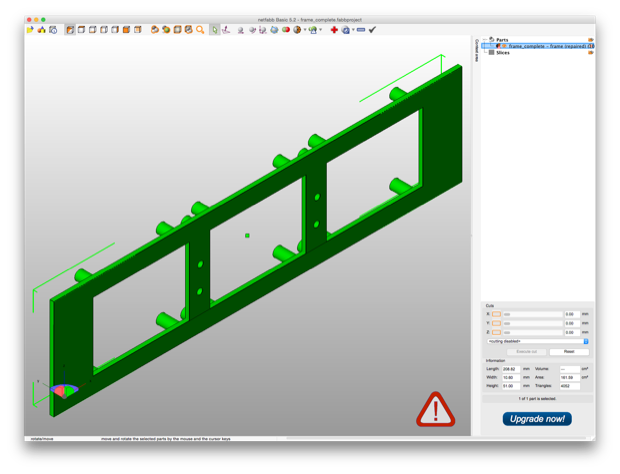620x474 pixels.
Task: Click the X cut position slider
Action: 533,314
